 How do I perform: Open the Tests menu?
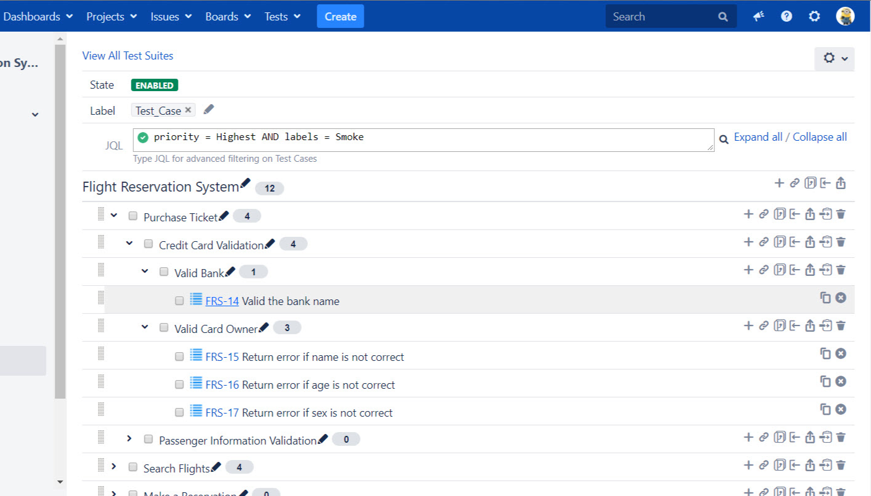point(282,17)
